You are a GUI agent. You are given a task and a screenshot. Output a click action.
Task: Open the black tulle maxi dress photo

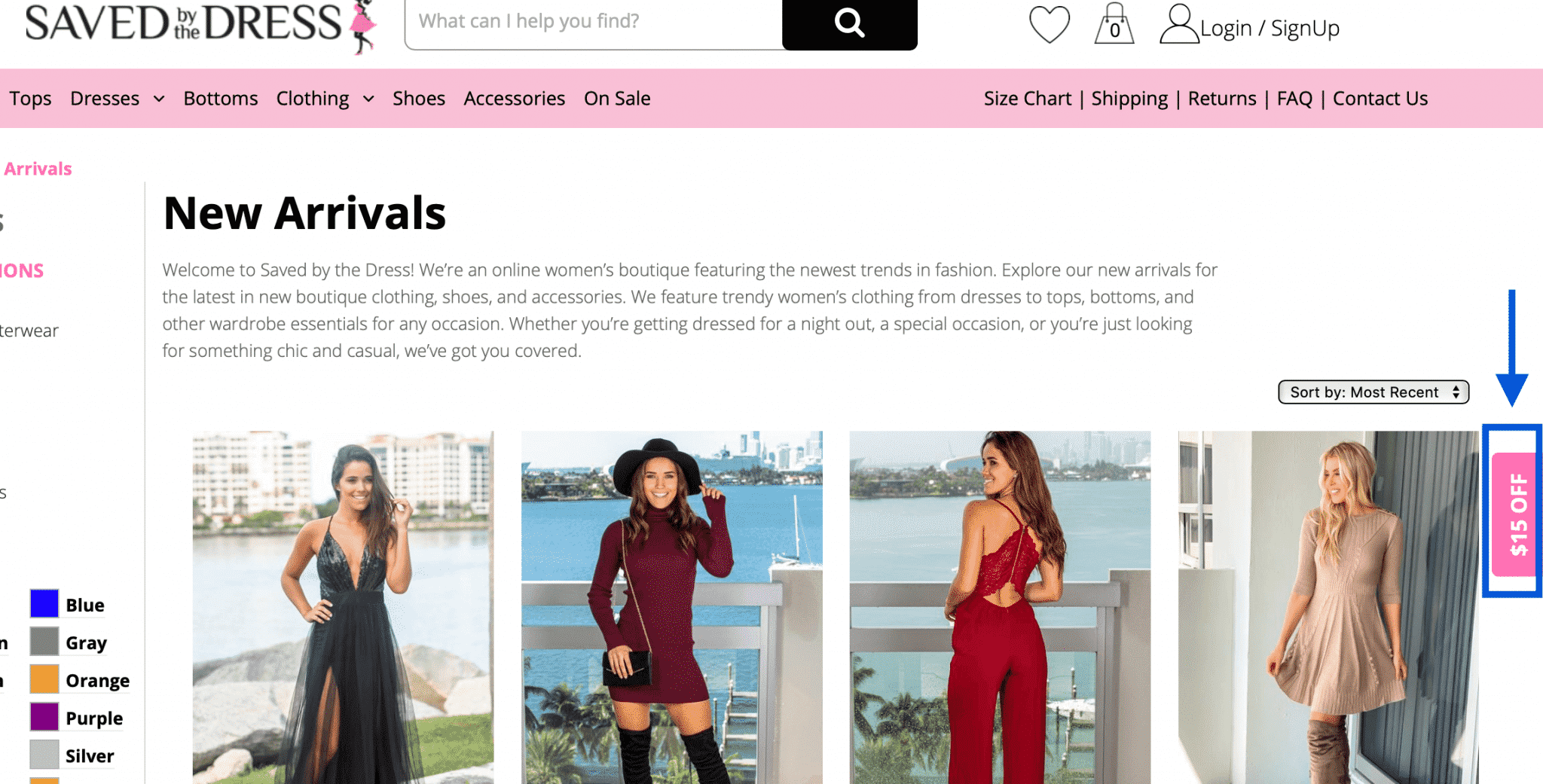click(x=344, y=607)
